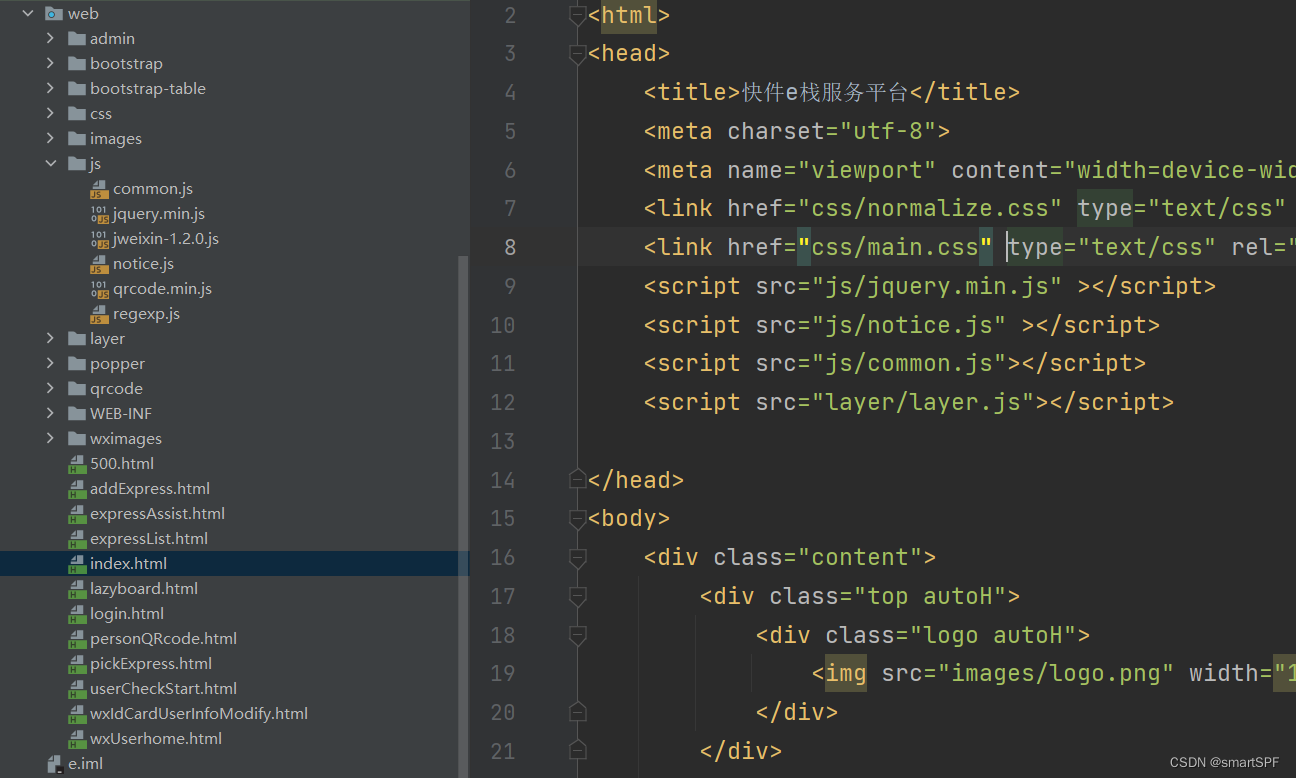Fold the logo autoH div on line 18

tap(577, 635)
